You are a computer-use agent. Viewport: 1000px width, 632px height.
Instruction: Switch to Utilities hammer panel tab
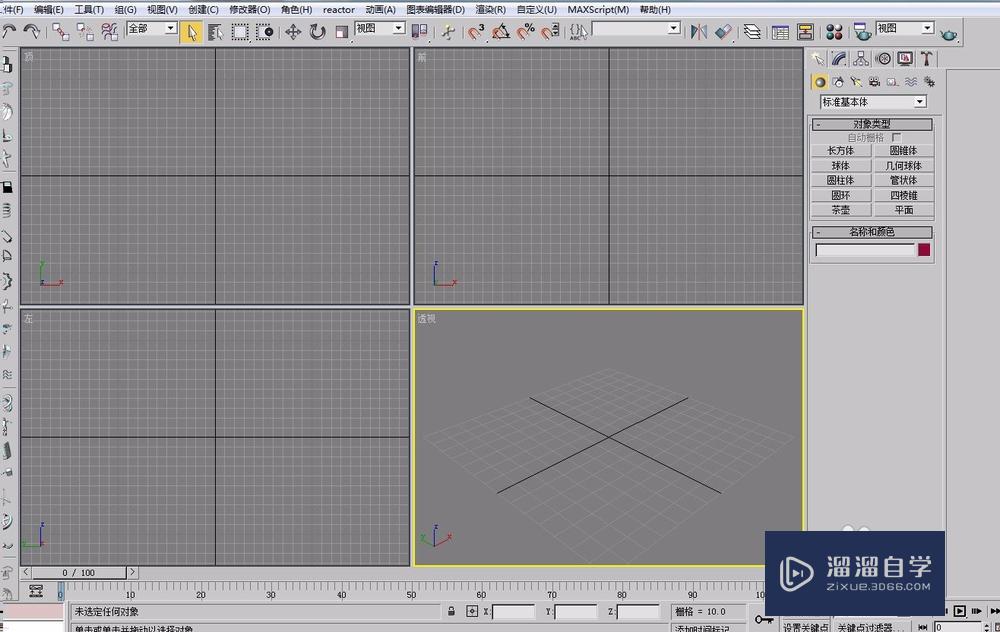coord(927,59)
